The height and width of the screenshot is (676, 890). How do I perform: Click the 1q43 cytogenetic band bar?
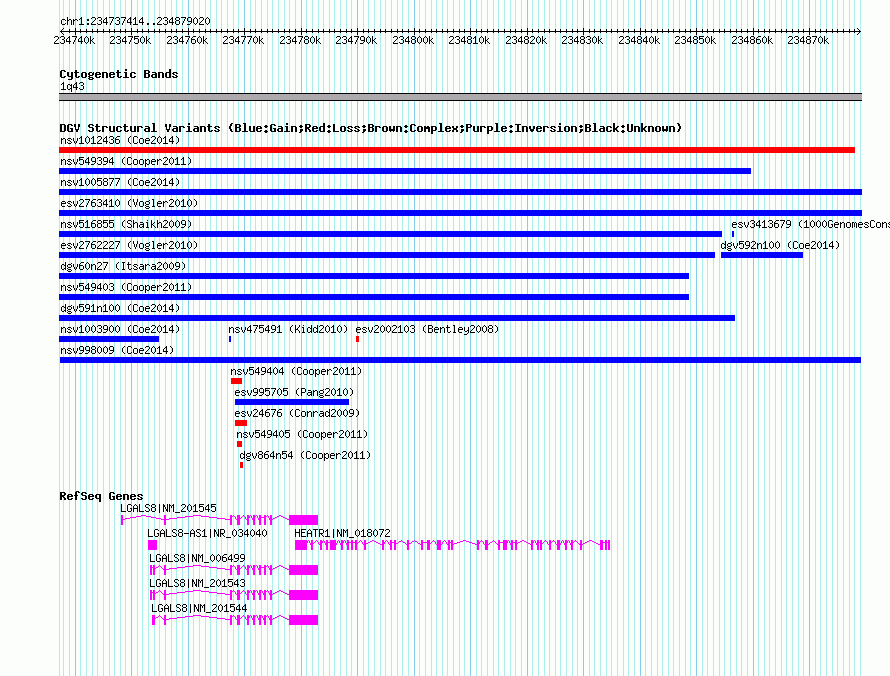coord(460,97)
